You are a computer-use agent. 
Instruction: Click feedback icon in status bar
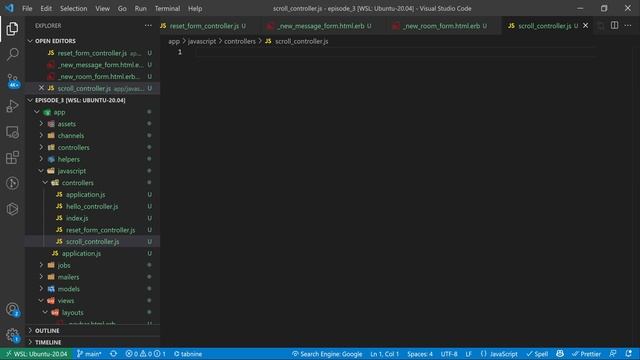coord(613,354)
